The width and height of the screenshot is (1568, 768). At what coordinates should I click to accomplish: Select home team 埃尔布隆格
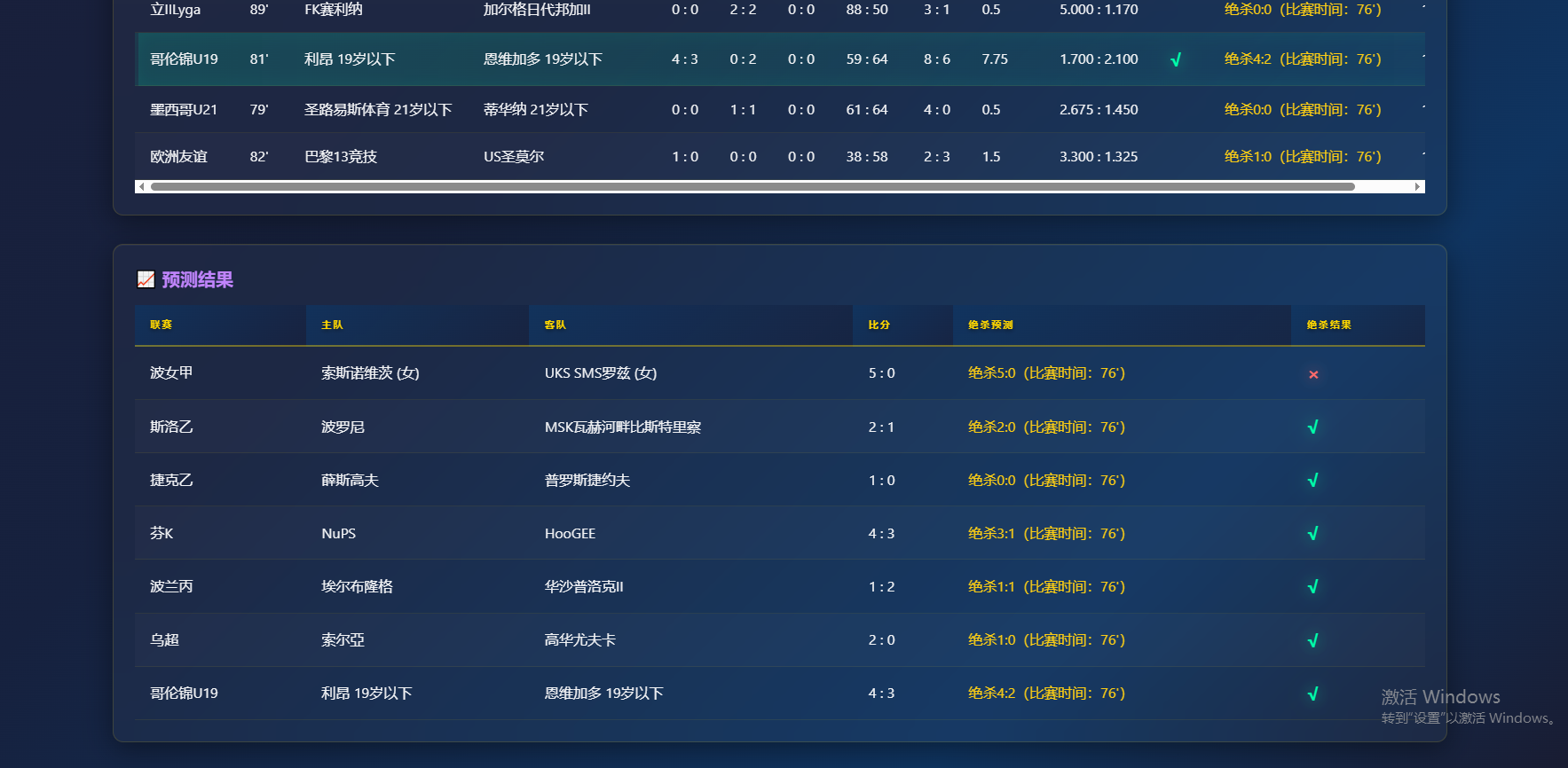(357, 586)
